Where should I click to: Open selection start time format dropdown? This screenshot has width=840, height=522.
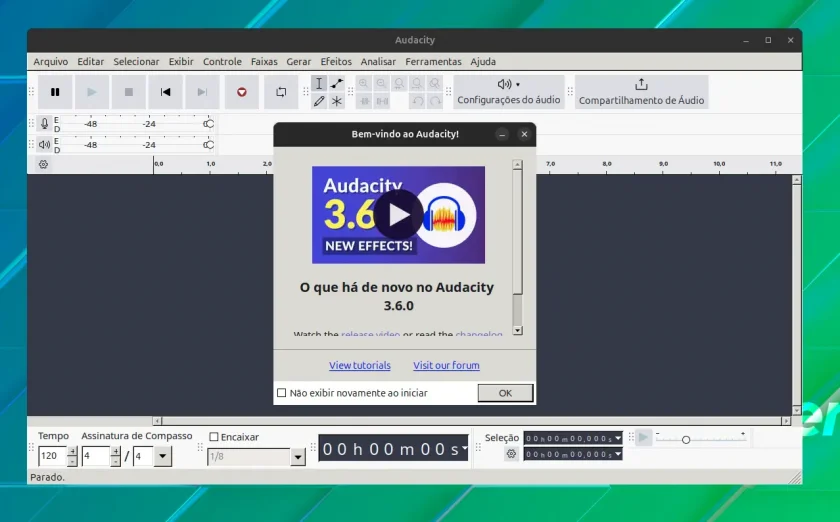click(618, 438)
